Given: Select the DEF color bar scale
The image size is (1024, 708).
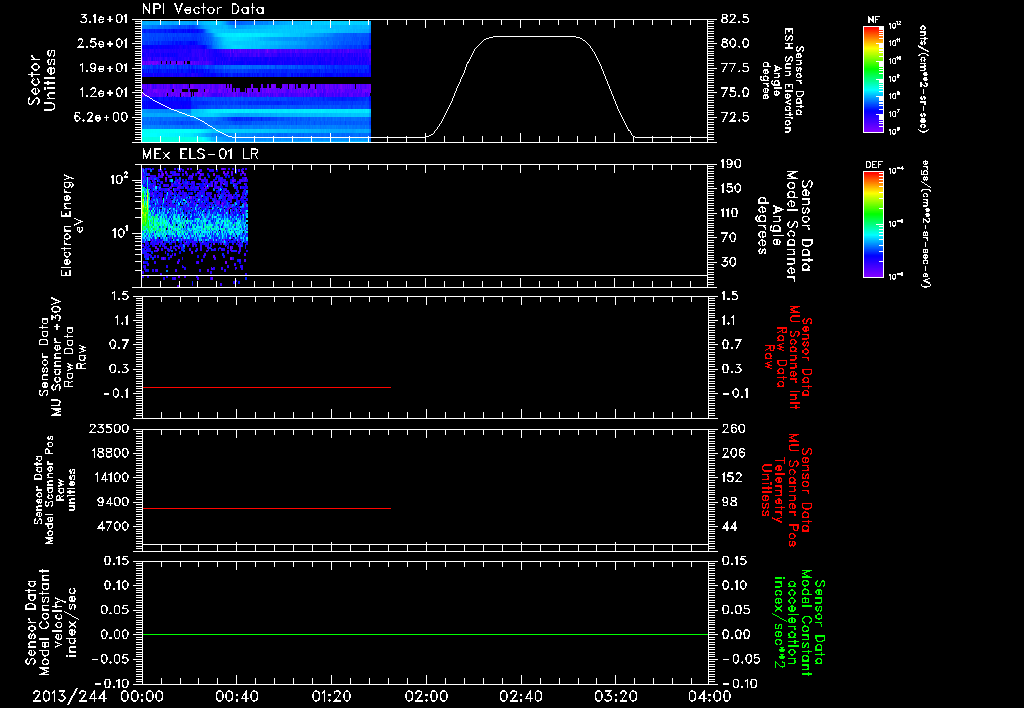Looking at the screenshot, I should [874, 224].
